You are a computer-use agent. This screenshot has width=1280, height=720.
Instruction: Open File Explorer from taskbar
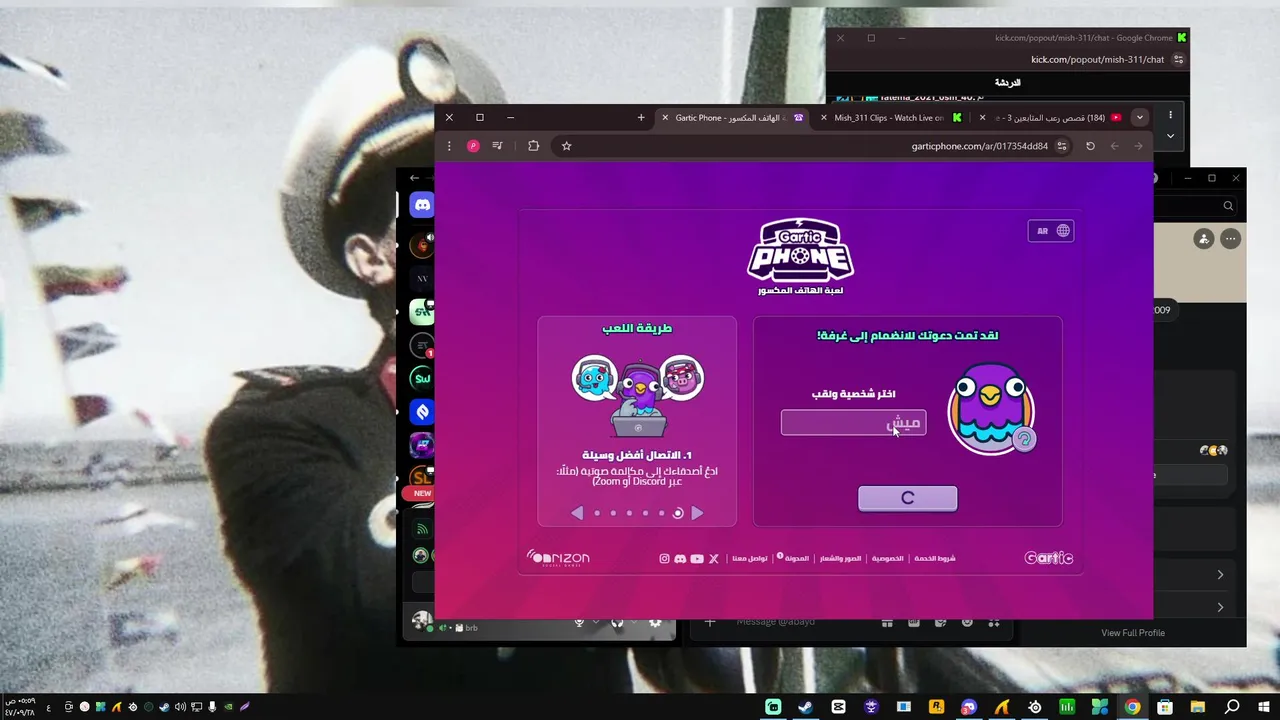point(1197,707)
